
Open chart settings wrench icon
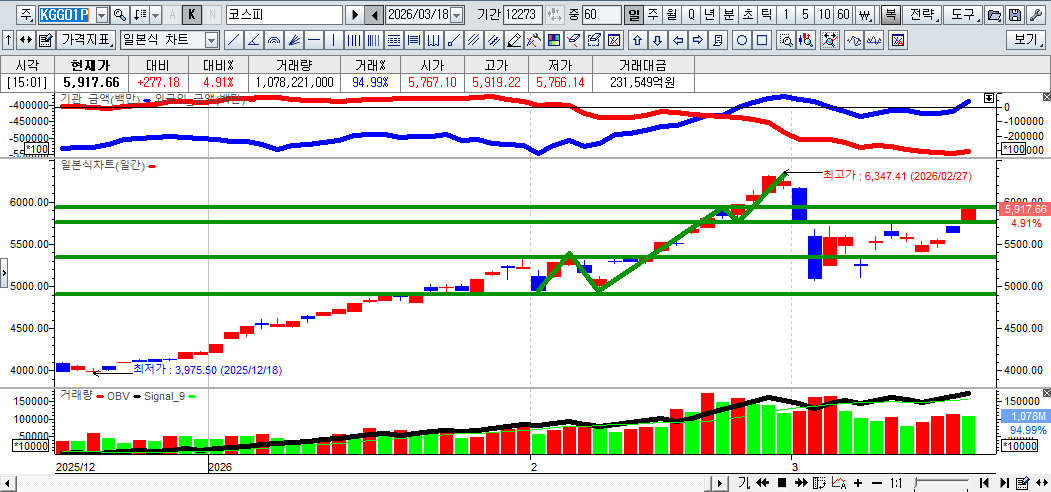pos(1035,15)
